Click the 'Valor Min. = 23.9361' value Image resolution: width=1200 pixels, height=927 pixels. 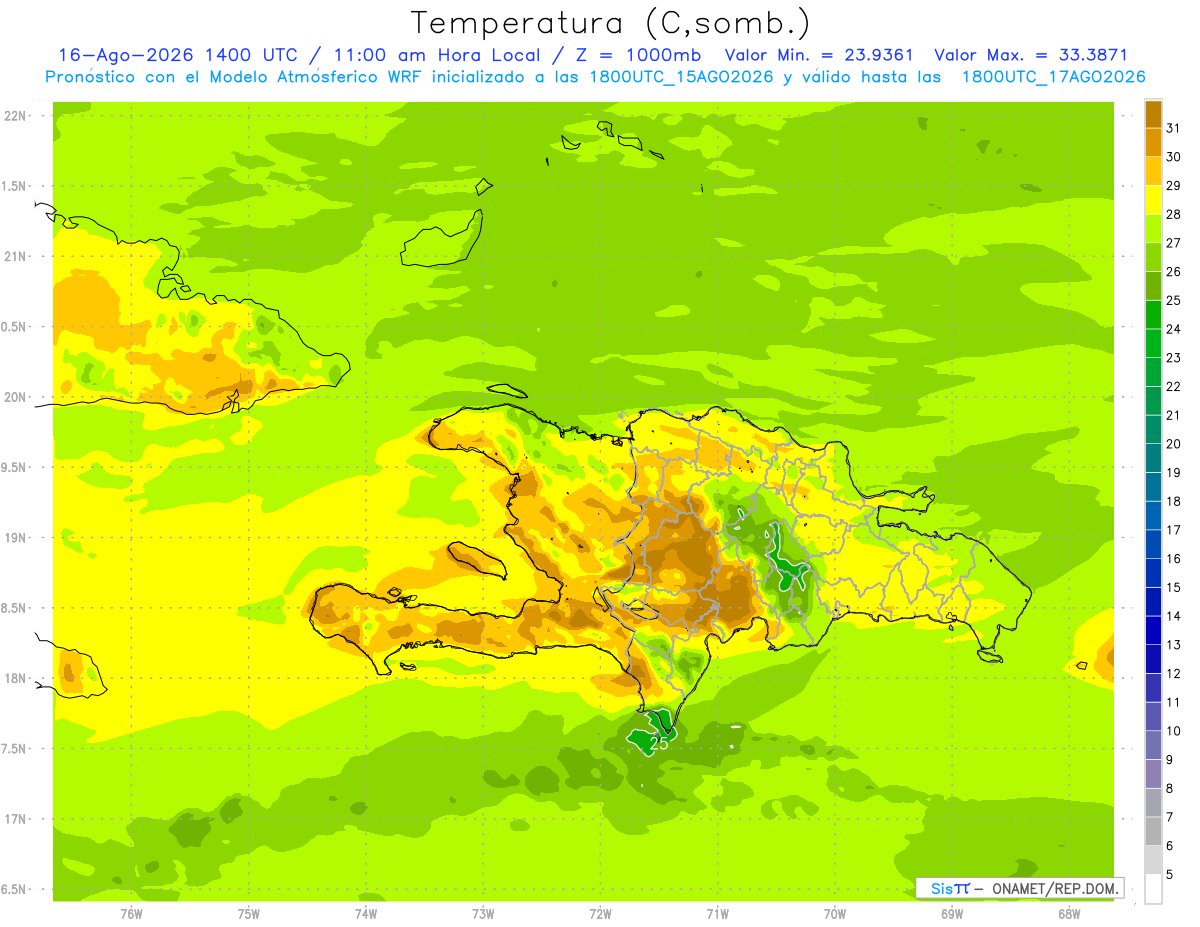(818, 55)
